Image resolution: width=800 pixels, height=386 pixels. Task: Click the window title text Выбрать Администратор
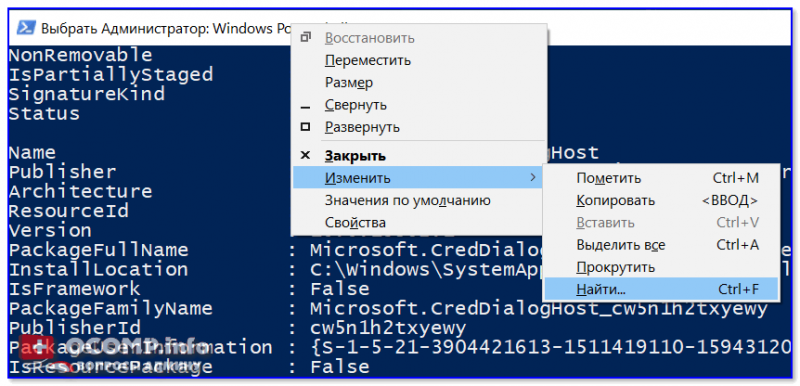coord(124,28)
